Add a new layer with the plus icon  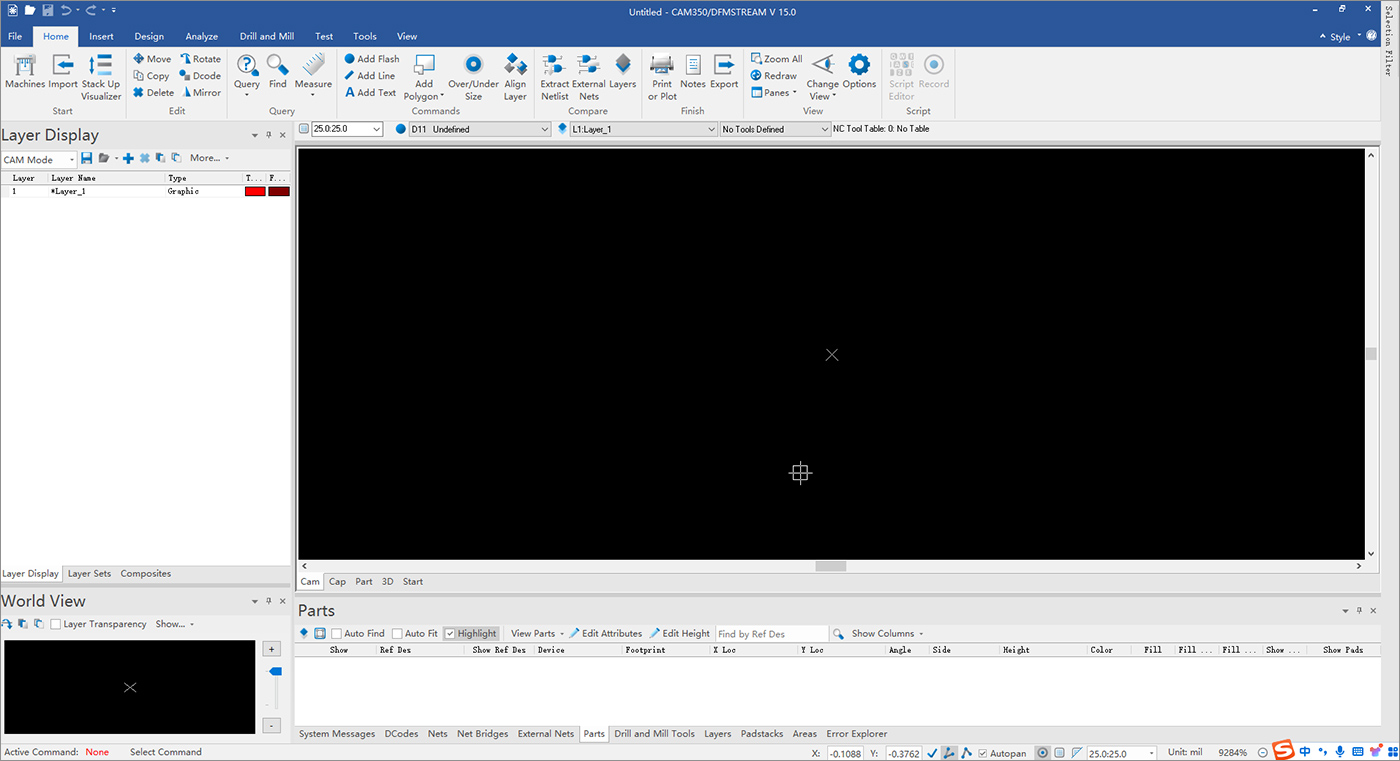pyautogui.click(x=127, y=157)
